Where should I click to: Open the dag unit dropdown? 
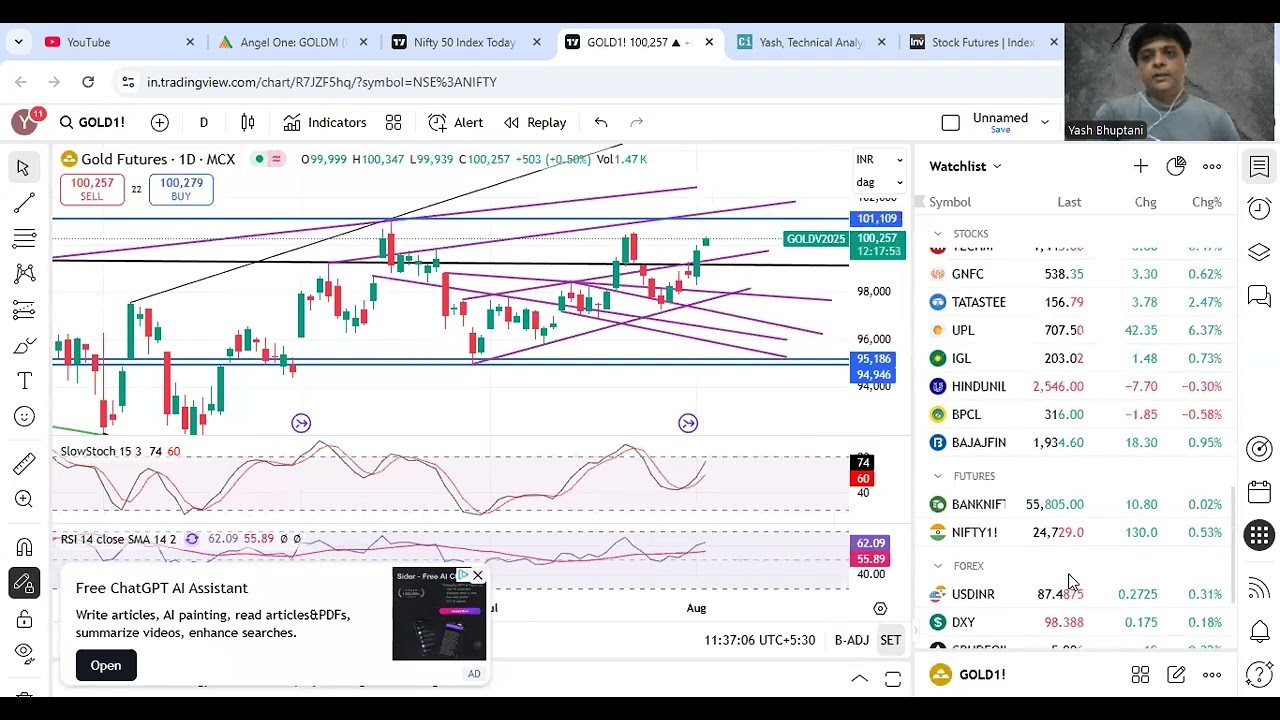coord(879,182)
